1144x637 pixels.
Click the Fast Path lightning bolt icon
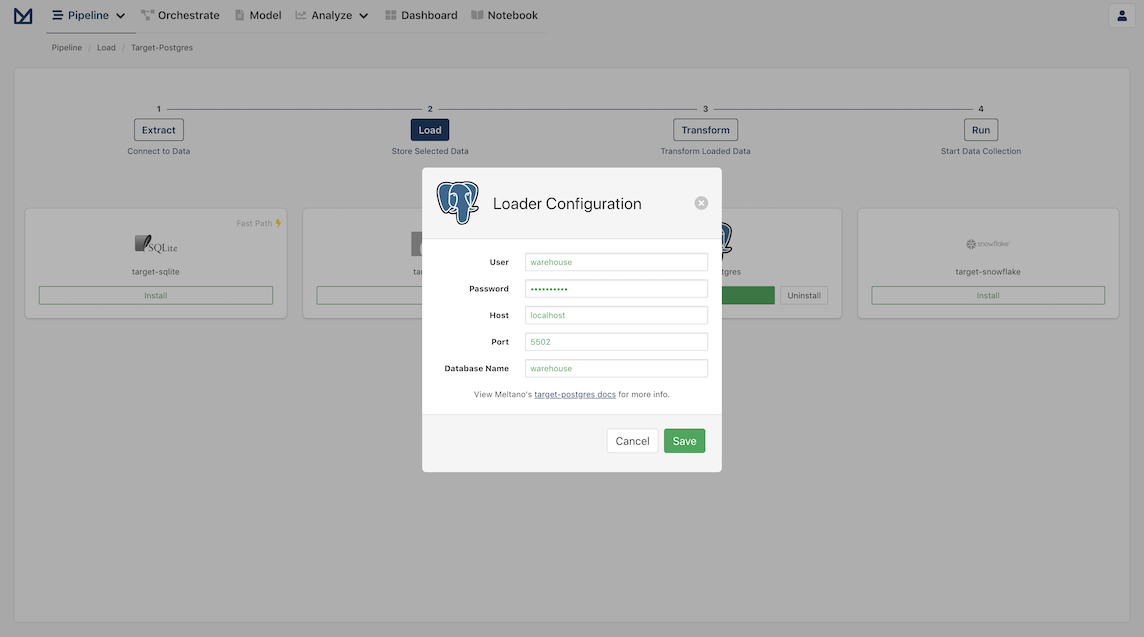coord(278,223)
